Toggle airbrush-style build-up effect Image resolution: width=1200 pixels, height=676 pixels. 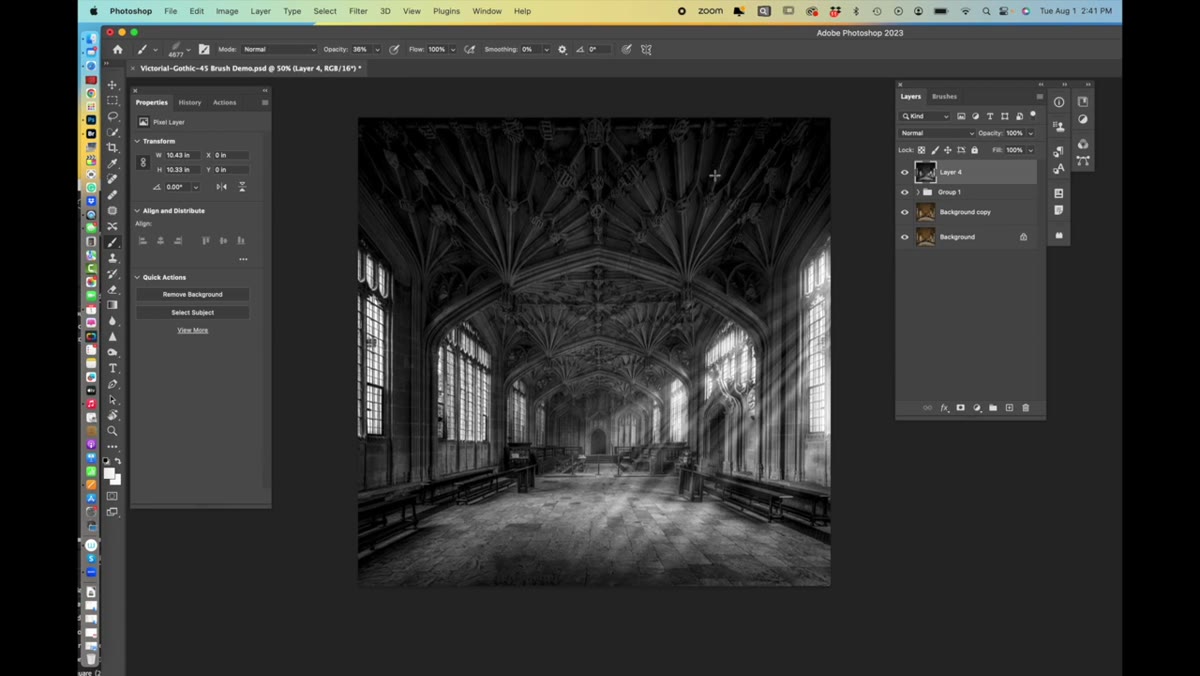point(470,49)
